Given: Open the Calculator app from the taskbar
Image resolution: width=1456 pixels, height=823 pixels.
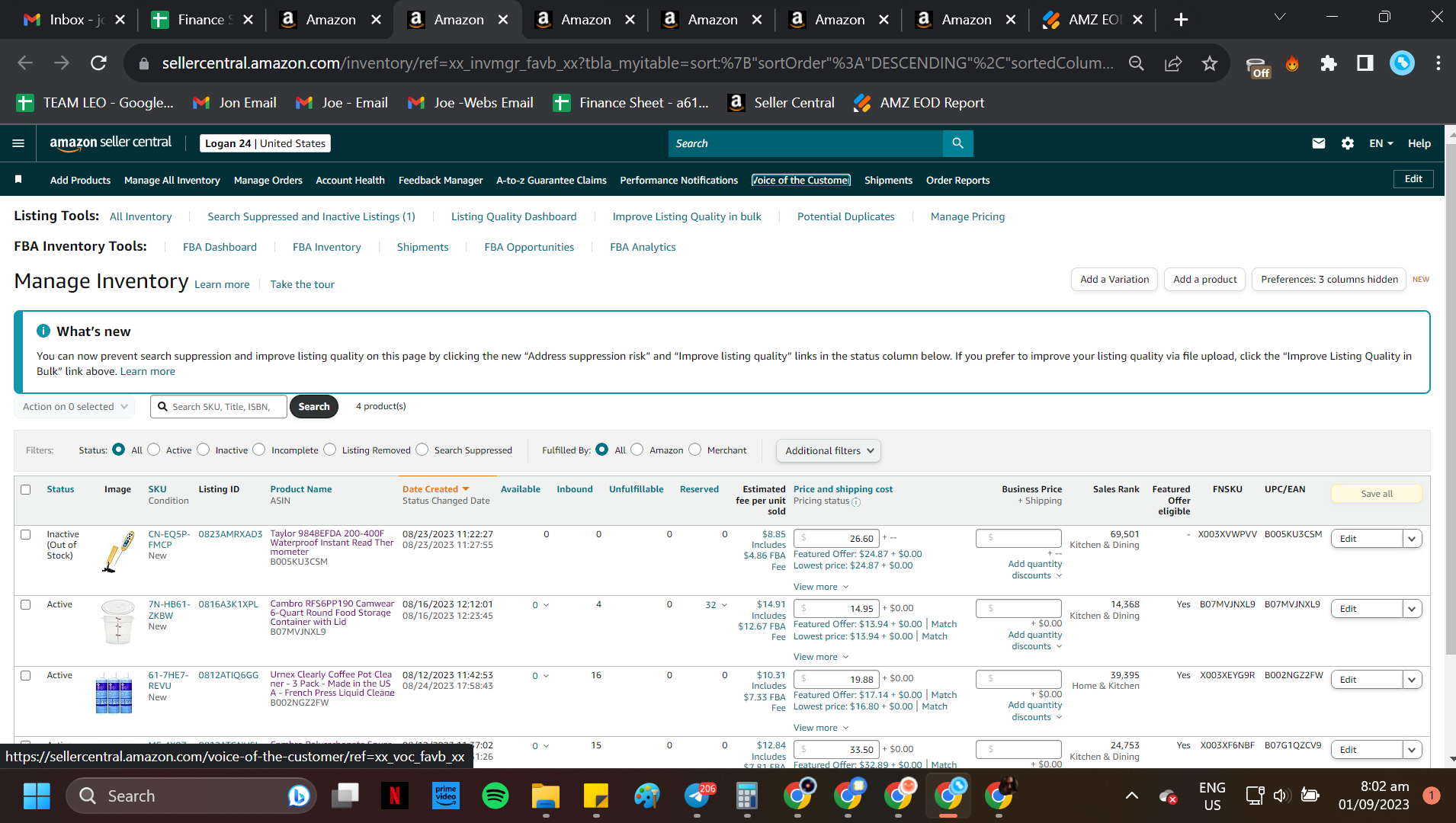Looking at the screenshot, I should coord(747,796).
